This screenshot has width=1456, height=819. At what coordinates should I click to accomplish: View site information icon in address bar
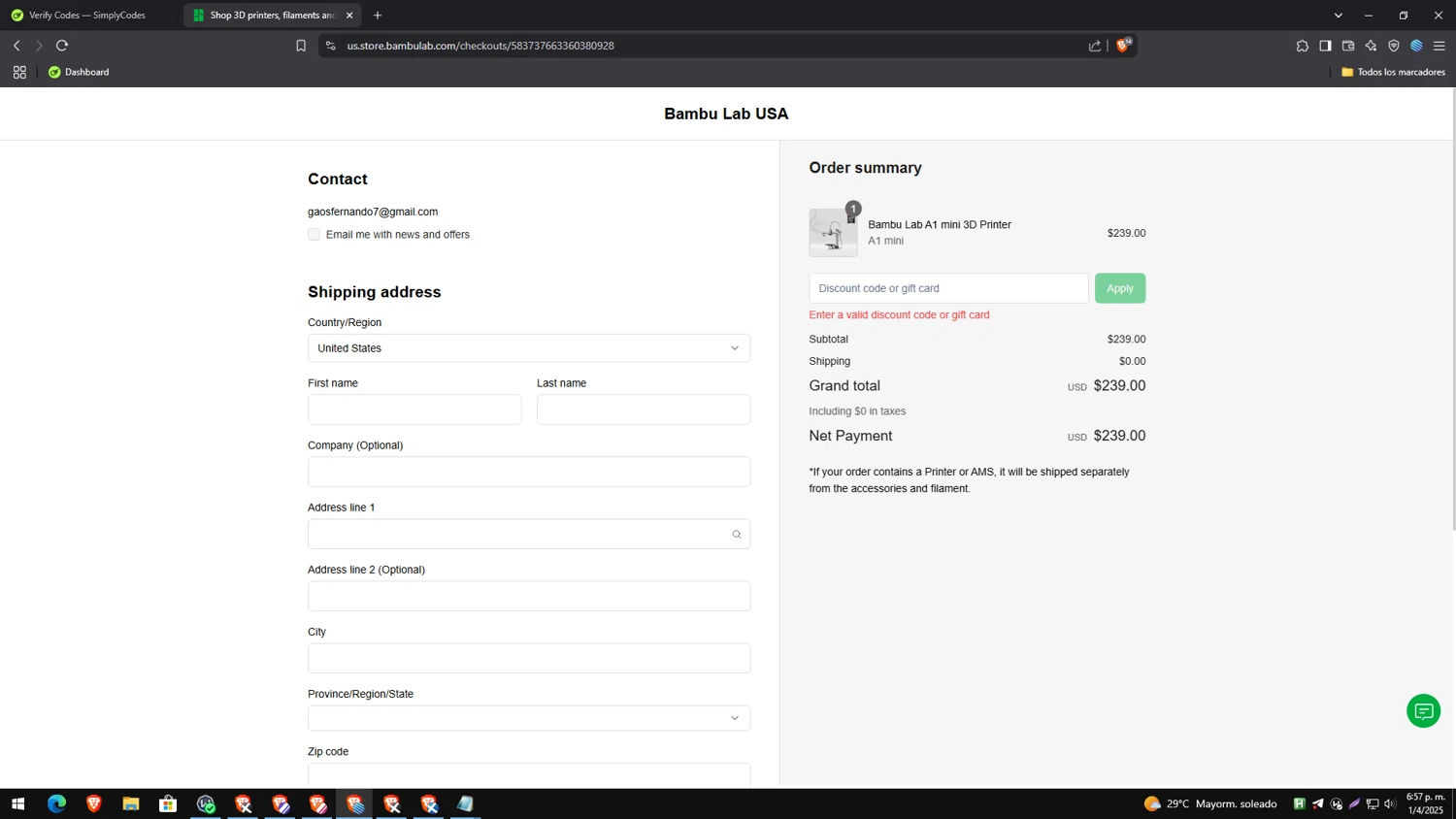click(x=330, y=46)
